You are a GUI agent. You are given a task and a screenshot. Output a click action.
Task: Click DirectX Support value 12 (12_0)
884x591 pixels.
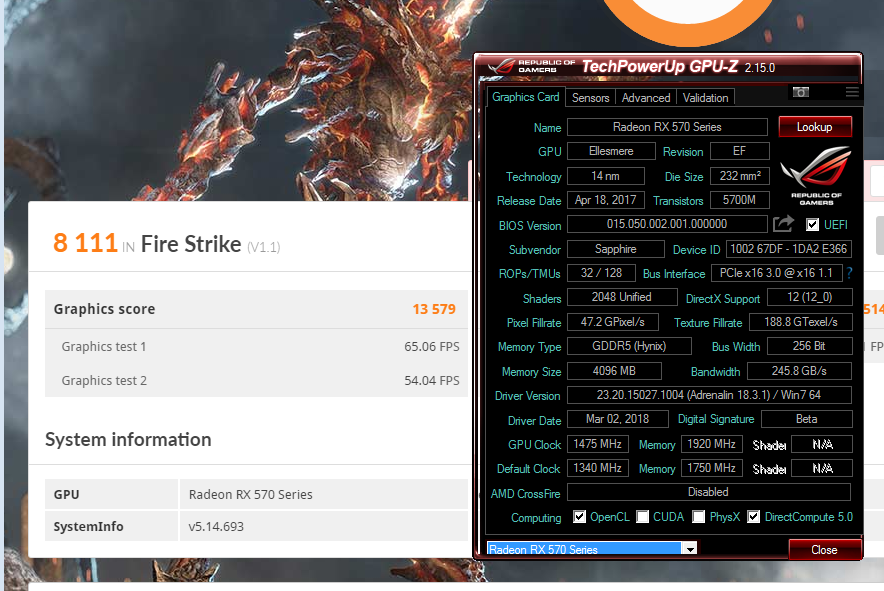point(810,297)
